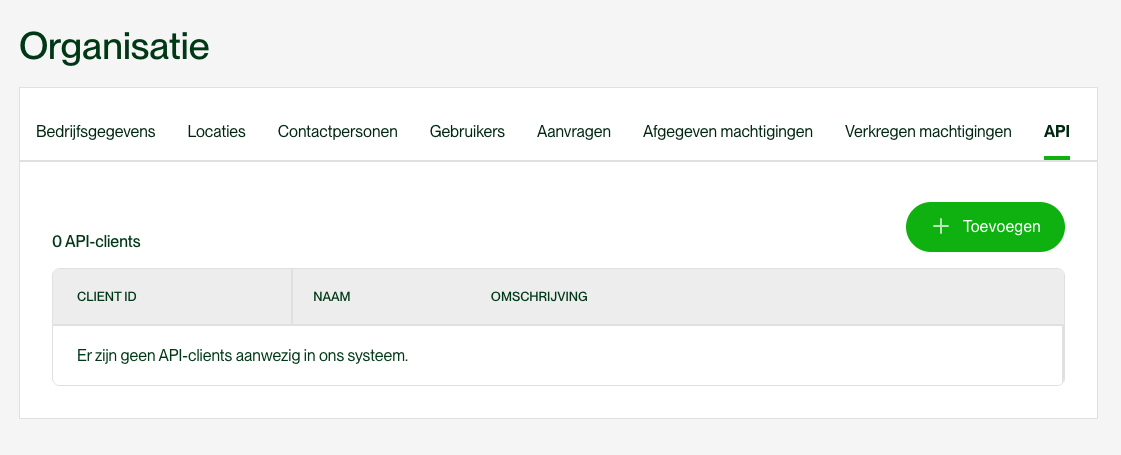
Task: Click the vertical bar at the table's right edge
Action: pos(1062,354)
